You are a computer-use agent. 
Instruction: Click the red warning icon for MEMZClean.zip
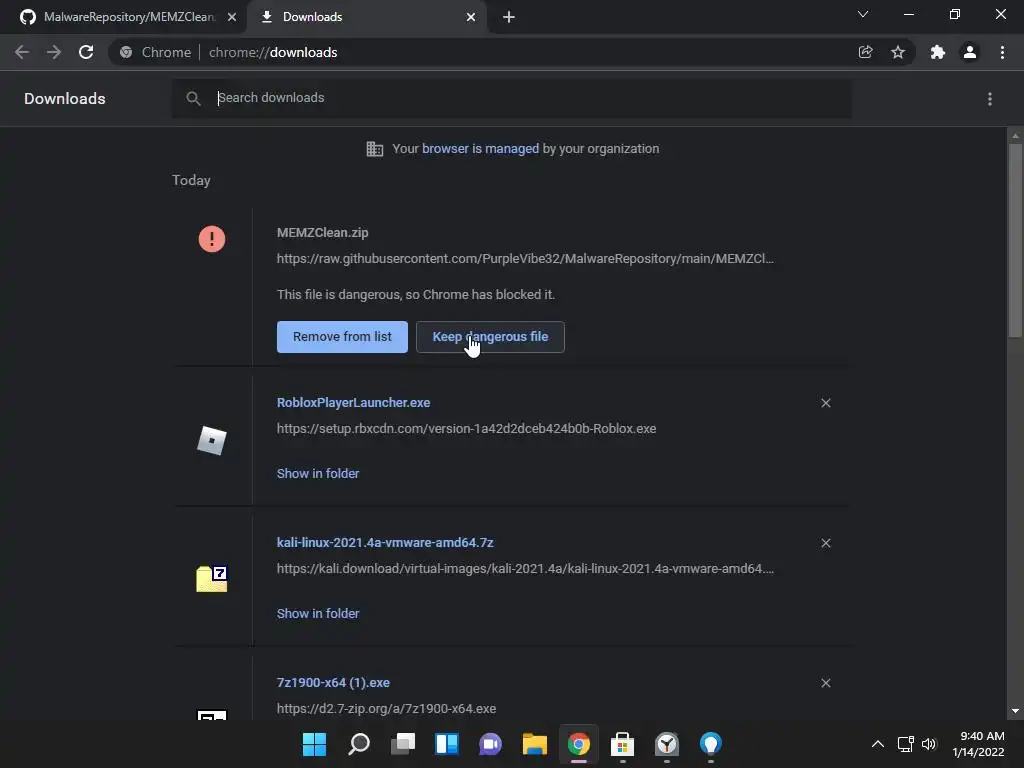pos(212,239)
